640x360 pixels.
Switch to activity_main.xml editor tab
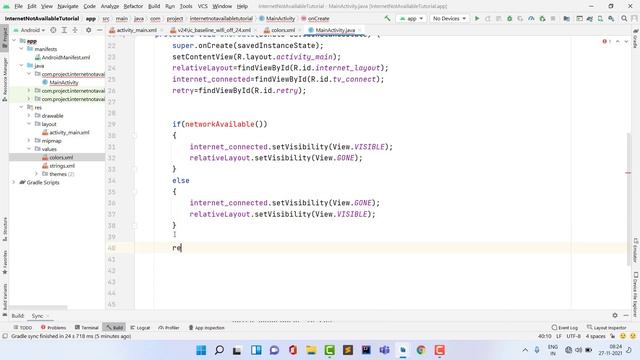136,30
